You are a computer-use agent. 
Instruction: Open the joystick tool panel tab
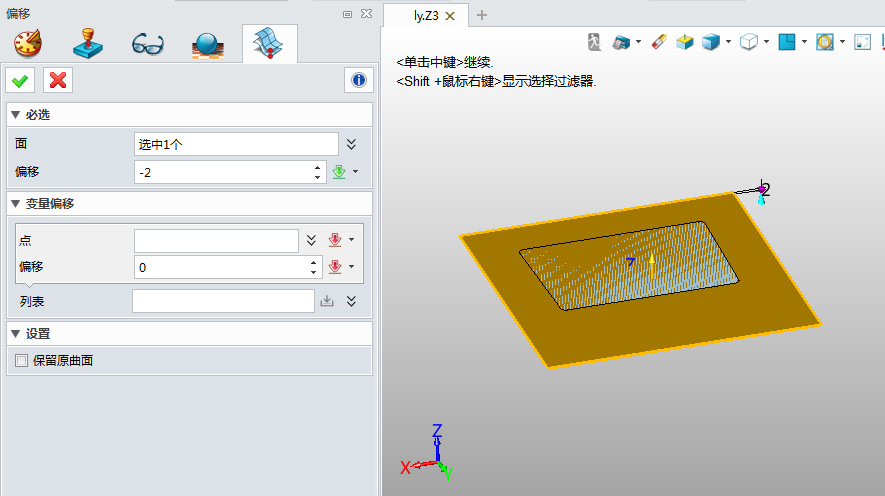89,45
